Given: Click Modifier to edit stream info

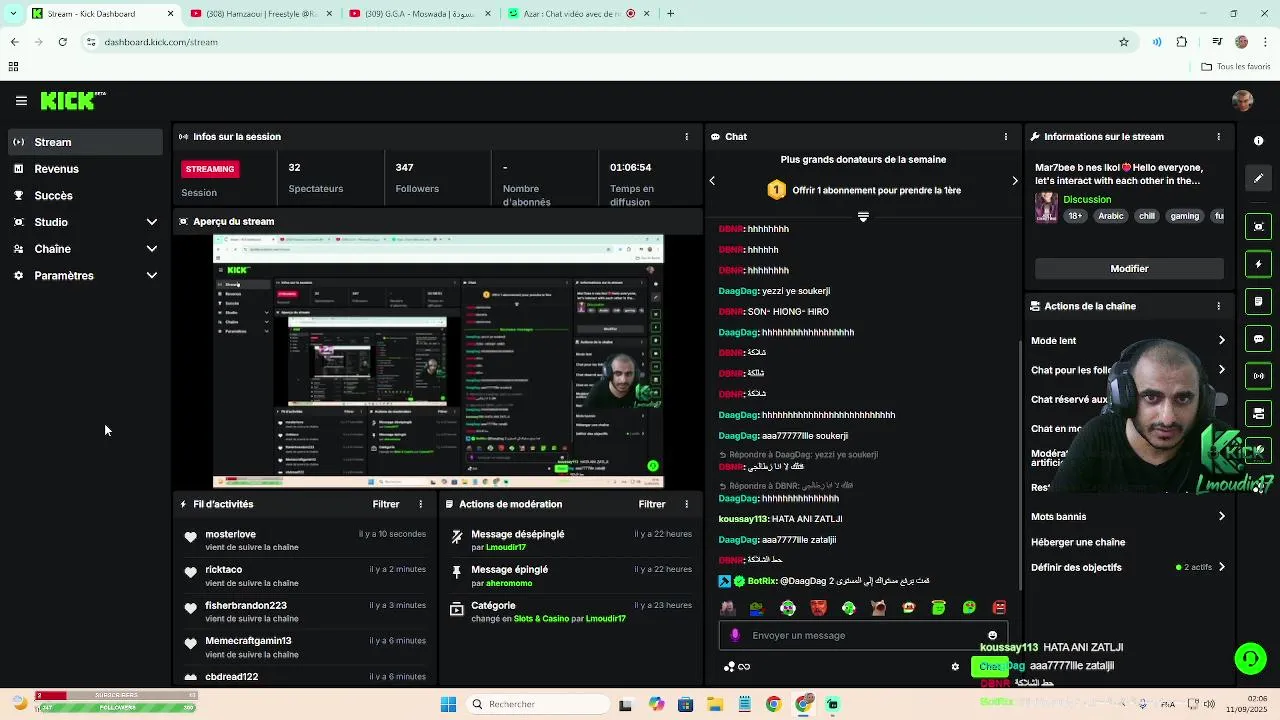Looking at the screenshot, I should point(1129,269).
